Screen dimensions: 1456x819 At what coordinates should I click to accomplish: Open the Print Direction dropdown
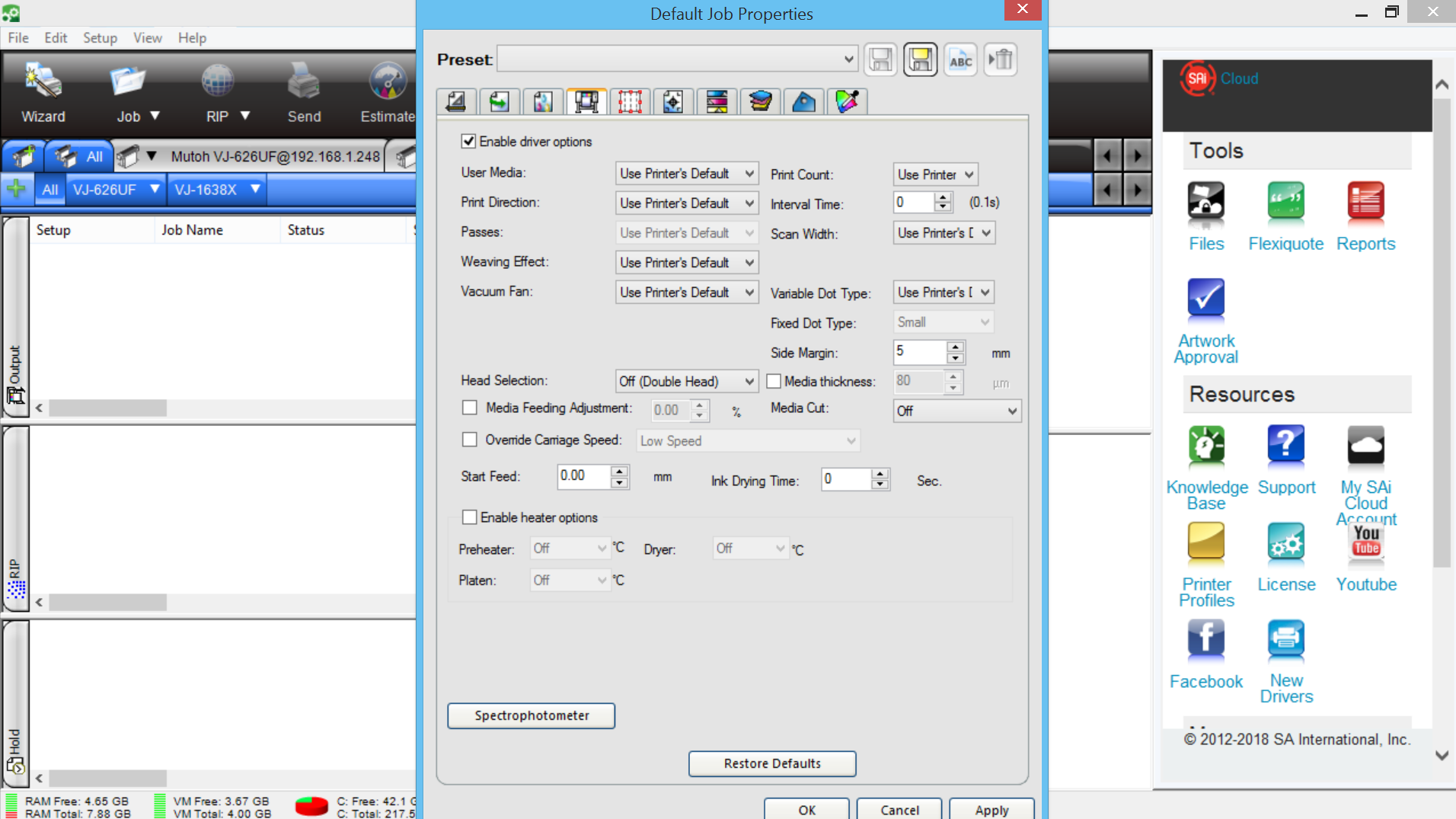(687, 203)
